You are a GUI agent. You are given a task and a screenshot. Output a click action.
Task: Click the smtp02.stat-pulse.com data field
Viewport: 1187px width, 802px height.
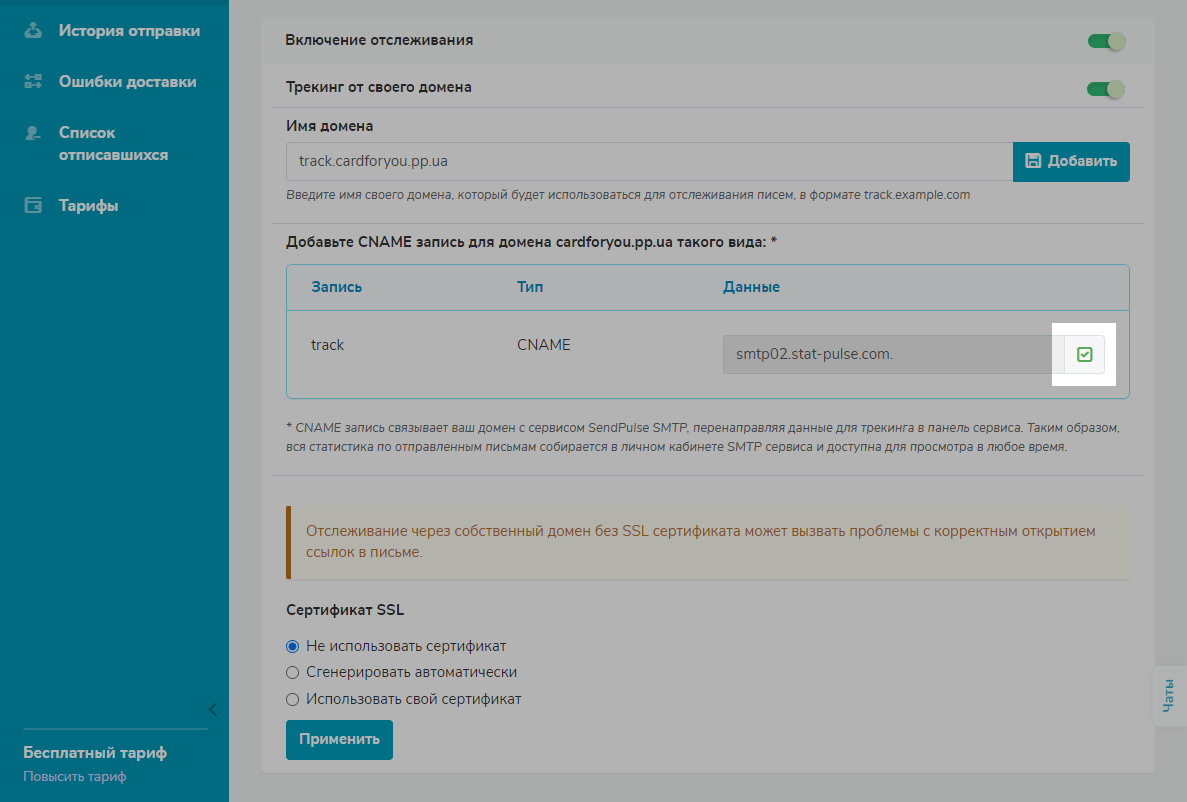(x=892, y=355)
